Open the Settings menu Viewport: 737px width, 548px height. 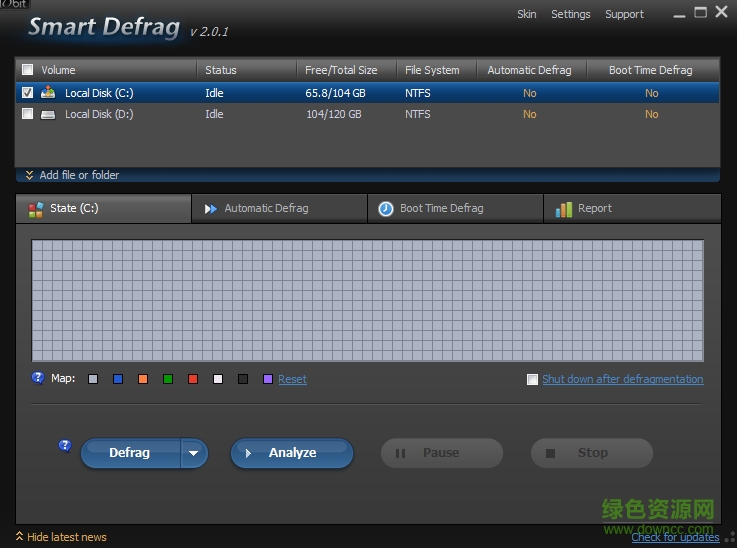click(x=570, y=14)
